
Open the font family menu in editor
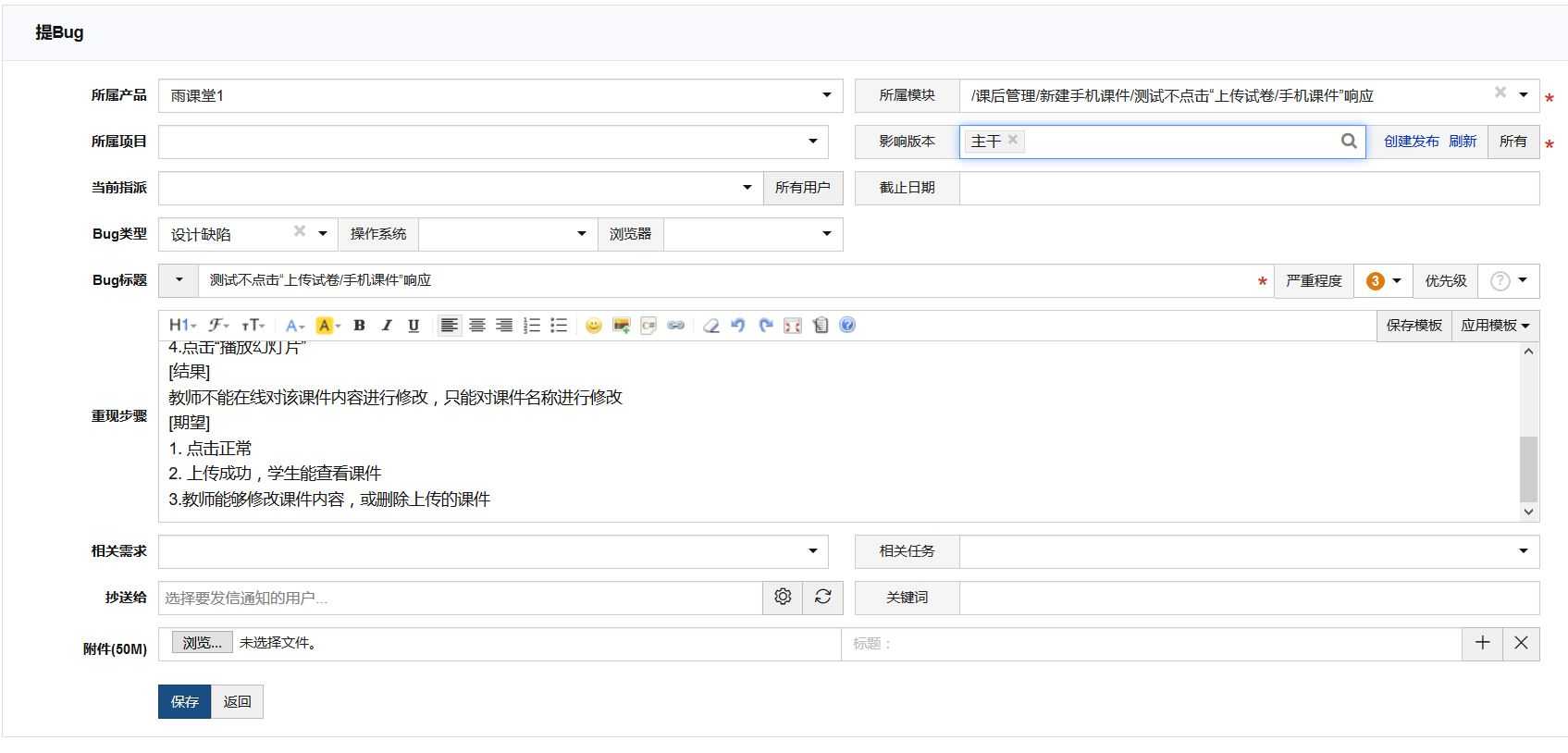(218, 325)
